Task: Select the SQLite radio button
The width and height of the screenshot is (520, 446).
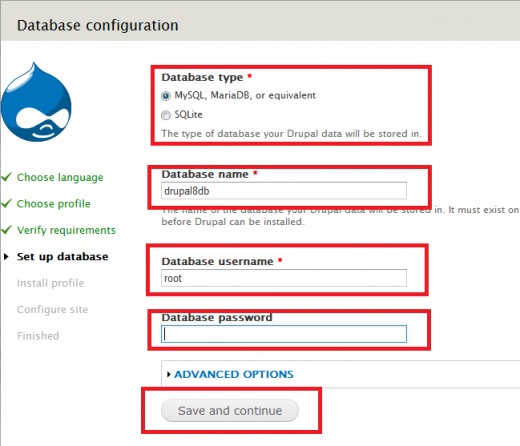Action: coord(166,115)
